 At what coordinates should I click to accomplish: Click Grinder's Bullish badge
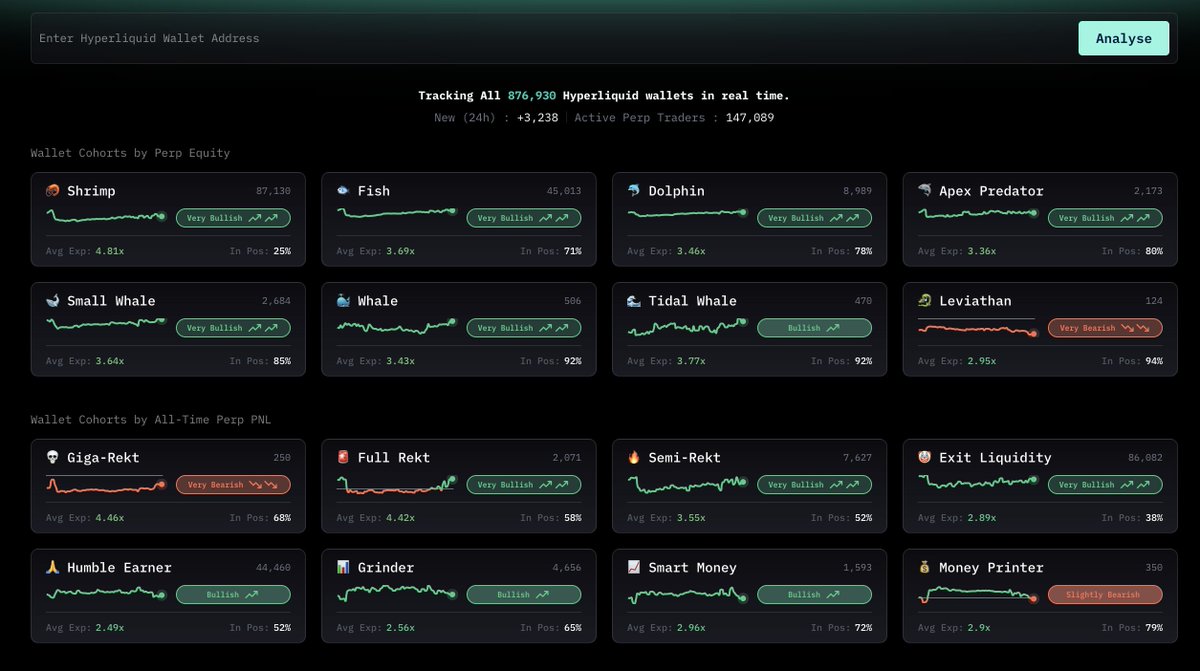point(524,595)
